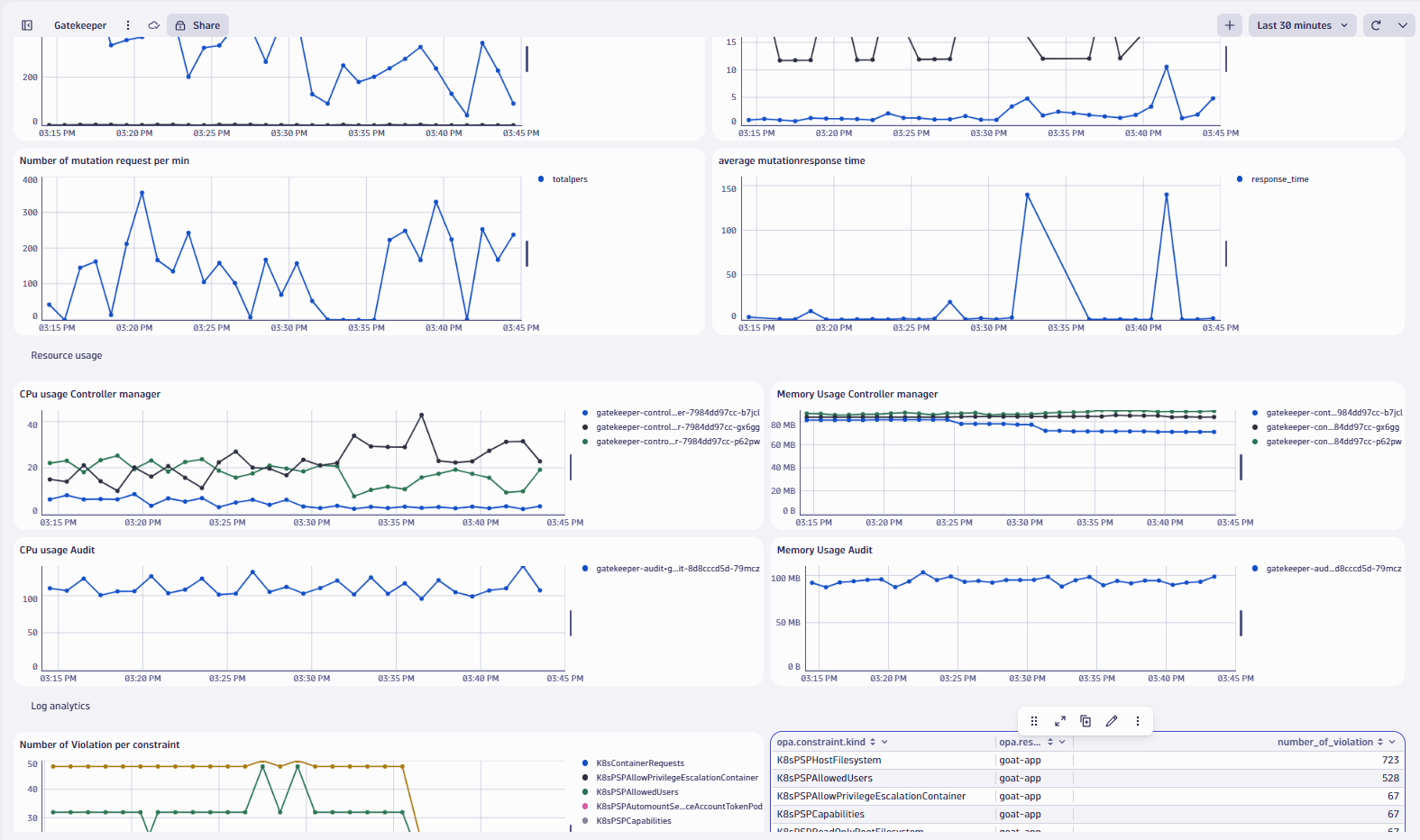
Task: Click memory legend color dot for 84dd97cc-gx6gg
Action: click(1255, 427)
